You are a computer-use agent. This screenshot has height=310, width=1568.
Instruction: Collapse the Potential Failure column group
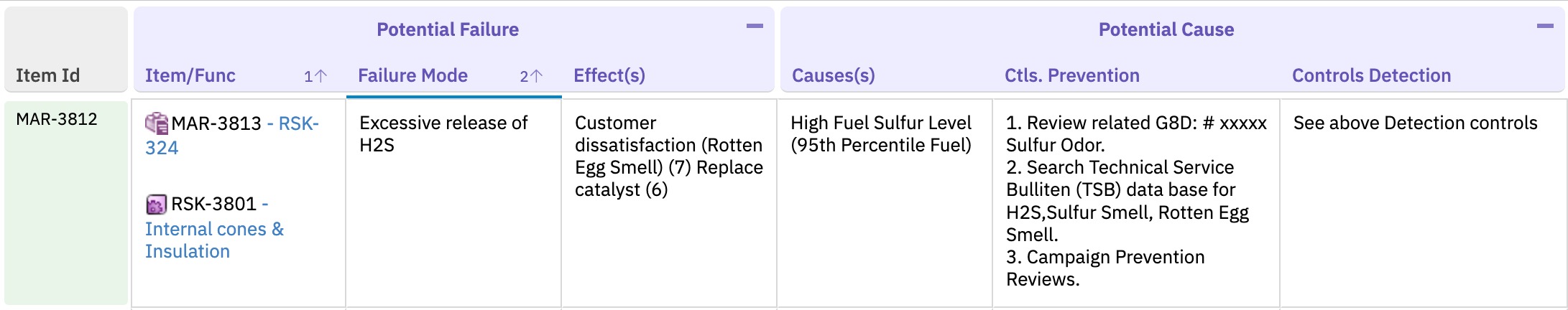click(x=755, y=27)
